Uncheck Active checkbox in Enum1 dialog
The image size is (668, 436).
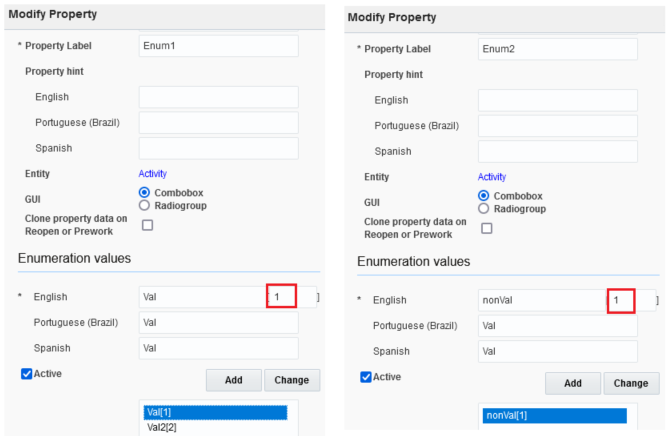(26, 374)
